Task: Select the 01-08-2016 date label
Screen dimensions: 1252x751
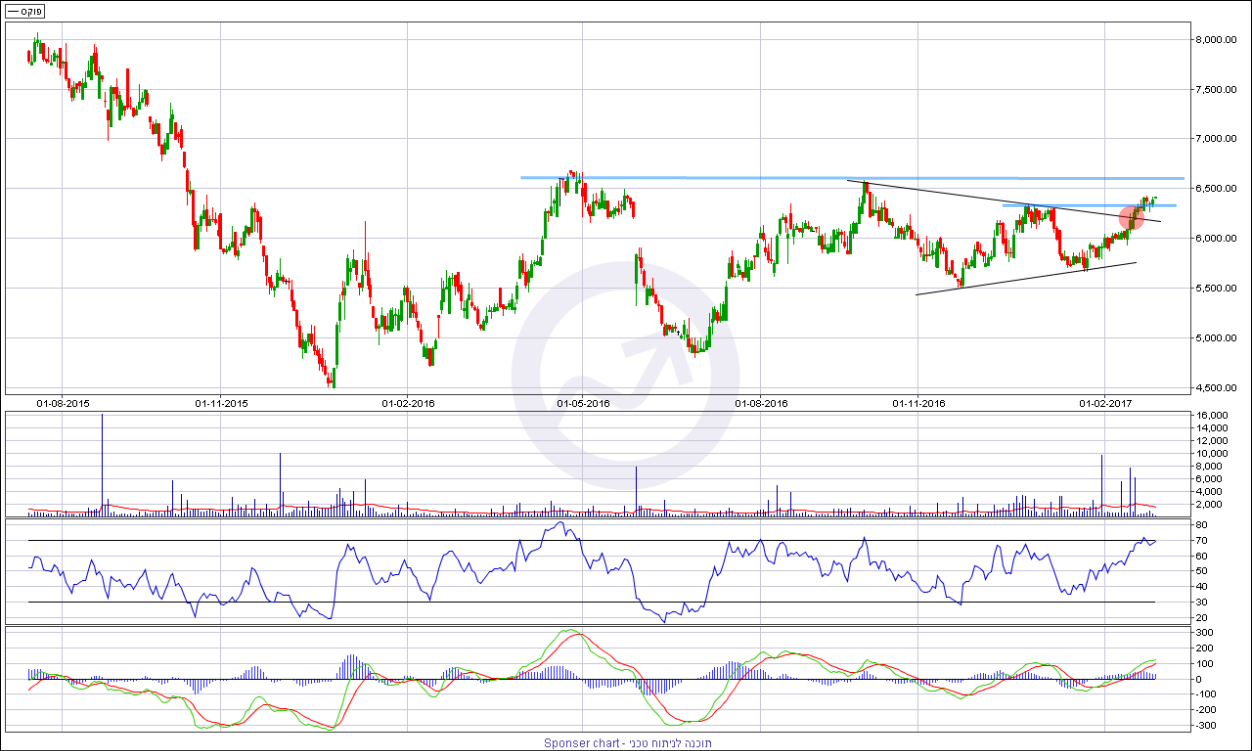Action: tap(761, 403)
